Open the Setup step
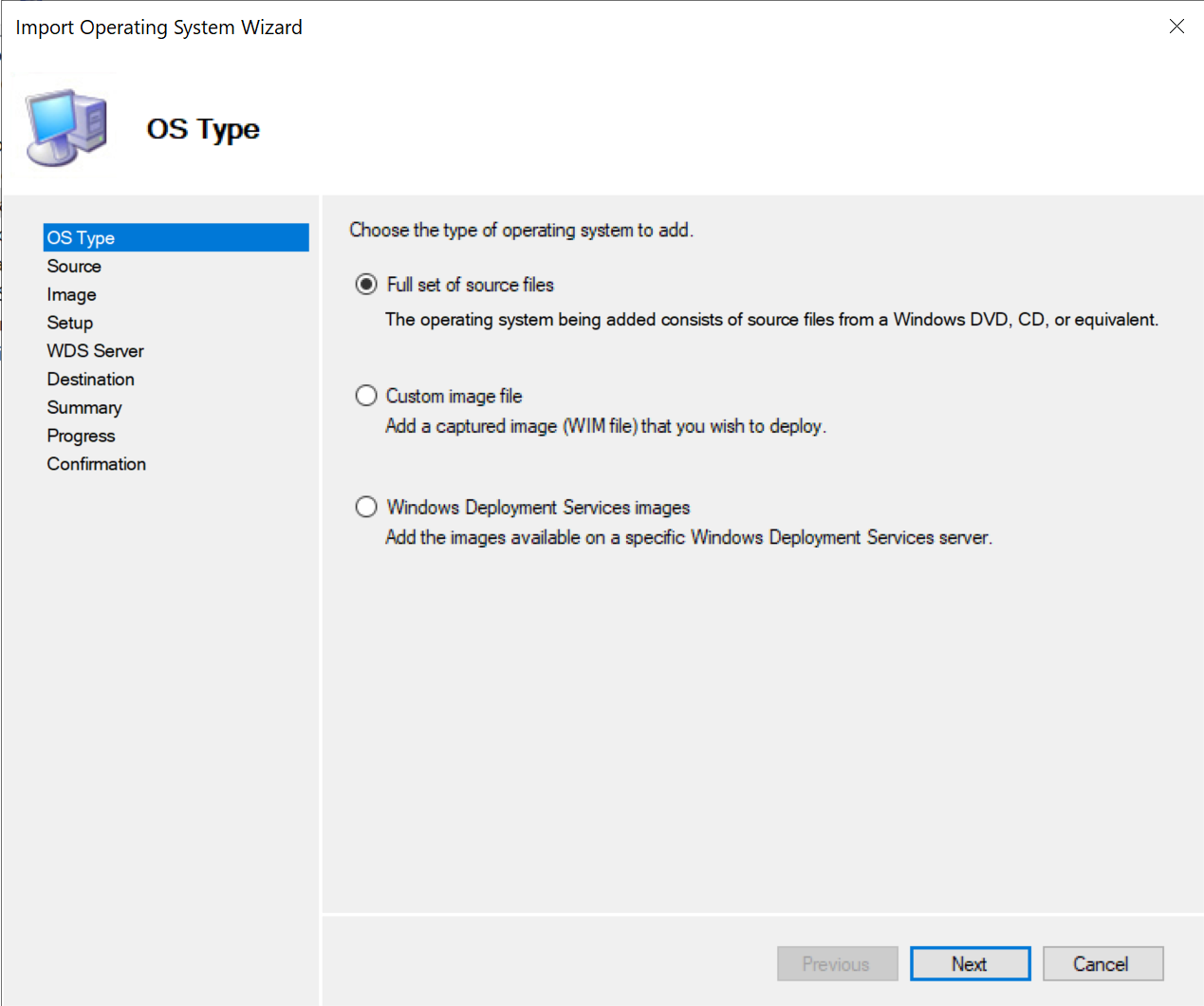 69,323
